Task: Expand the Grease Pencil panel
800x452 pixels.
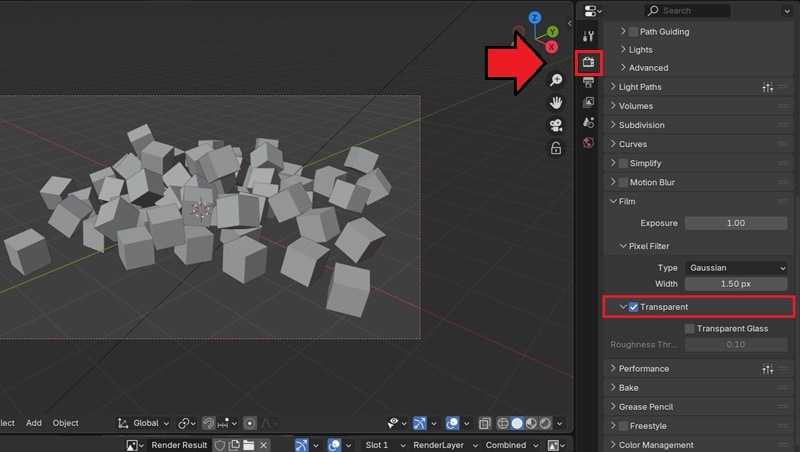Action: point(697,407)
